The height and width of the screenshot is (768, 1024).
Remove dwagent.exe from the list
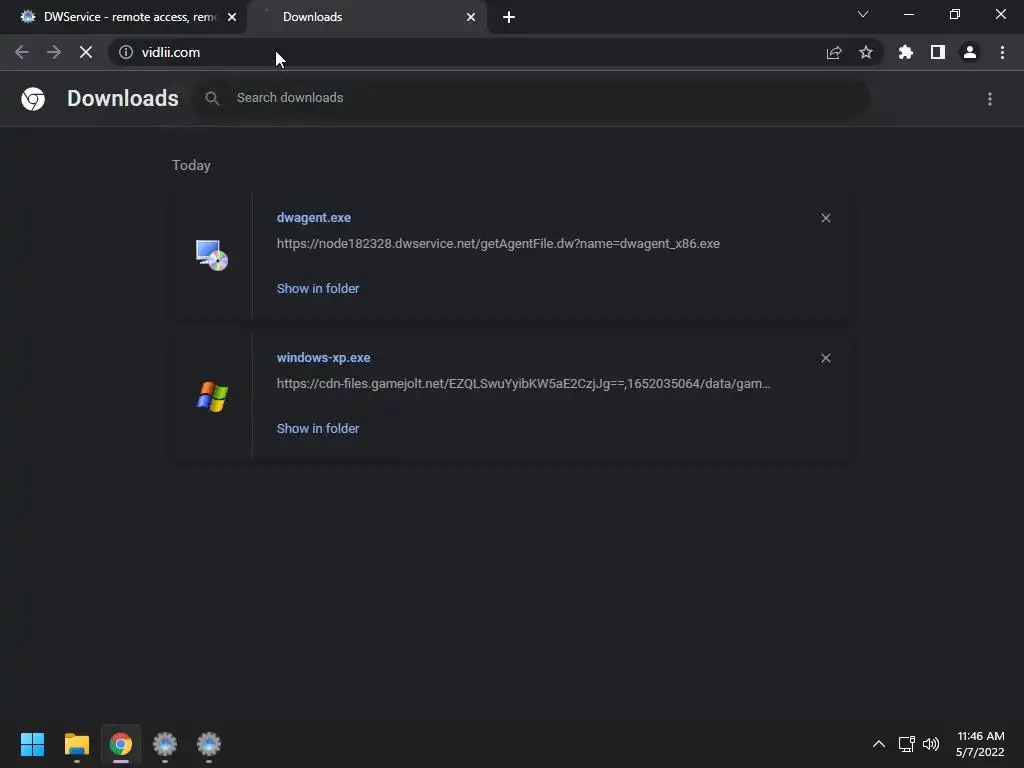825,218
